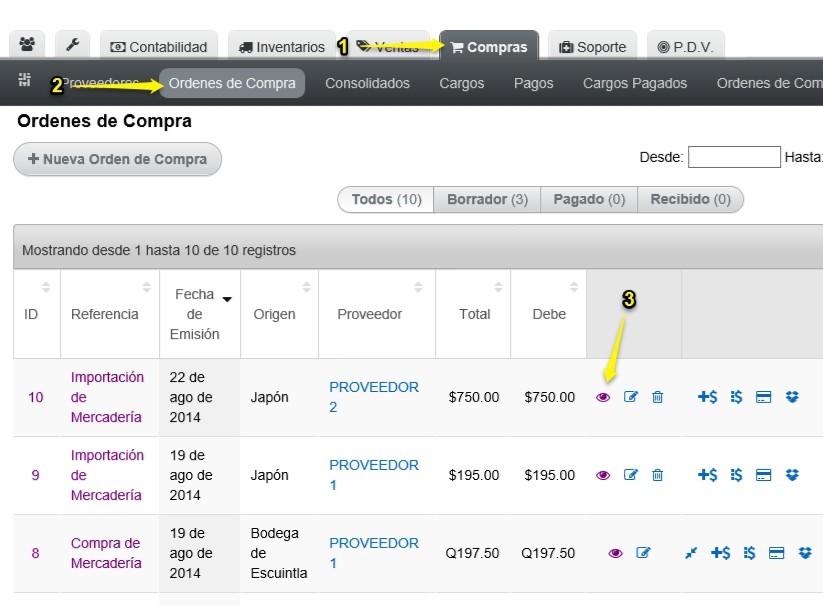The height and width of the screenshot is (606, 823).
Task: Click the ID 10 link
Action: (36, 397)
